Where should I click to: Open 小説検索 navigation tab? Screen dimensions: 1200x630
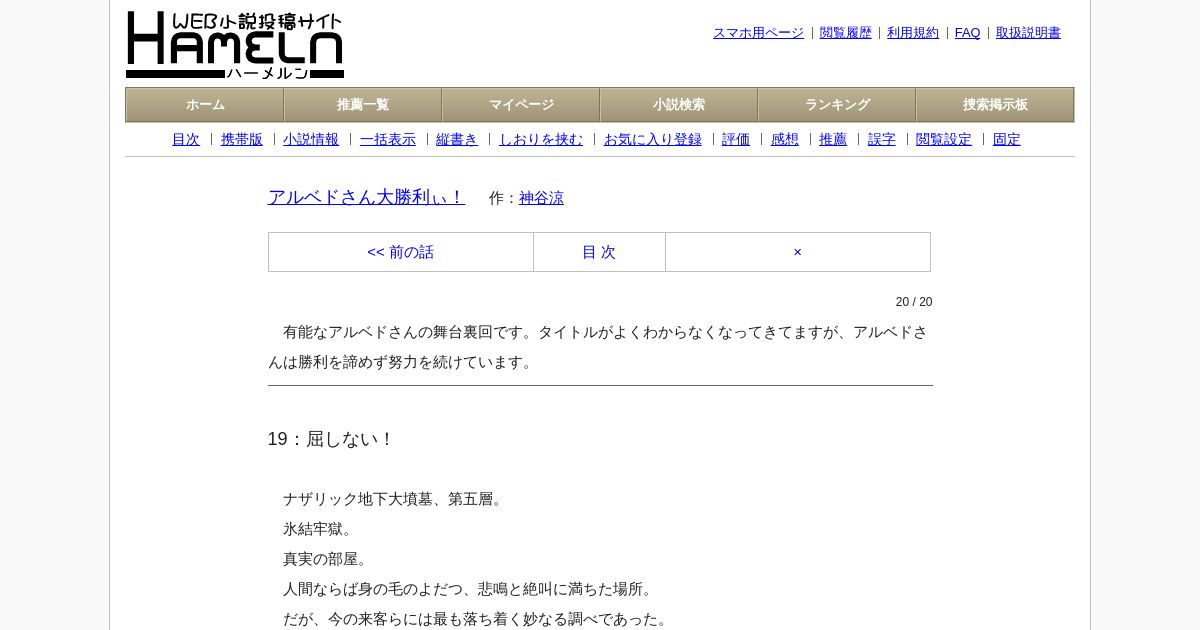(x=679, y=105)
